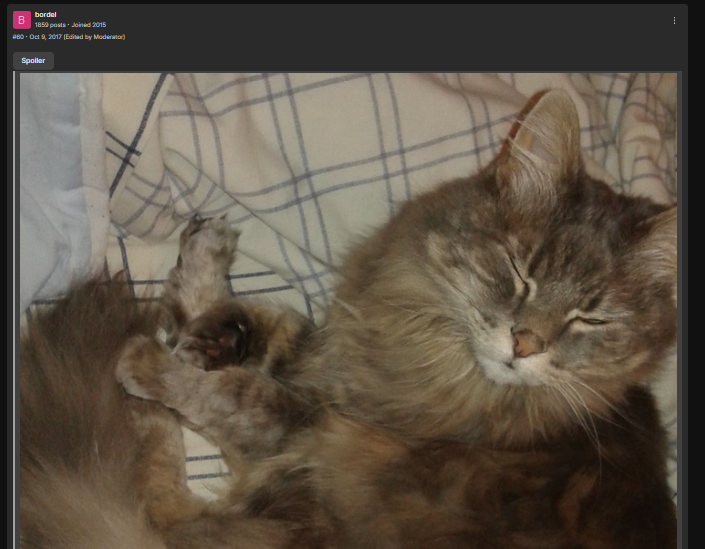Click the cat's pink nose in photo
Image resolution: width=705 pixels, height=549 pixels.
(526, 344)
